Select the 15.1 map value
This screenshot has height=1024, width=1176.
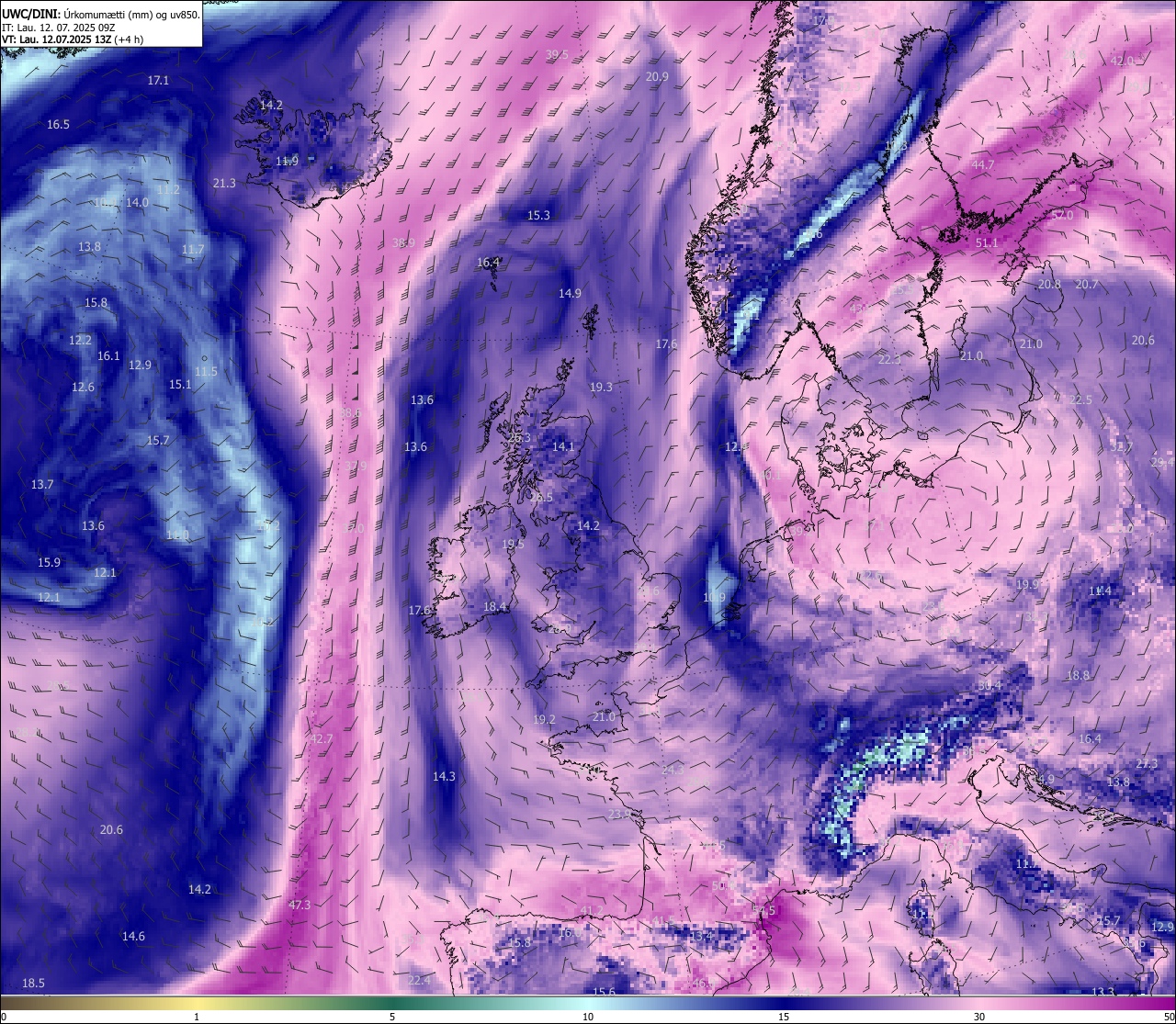click(180, 385)
